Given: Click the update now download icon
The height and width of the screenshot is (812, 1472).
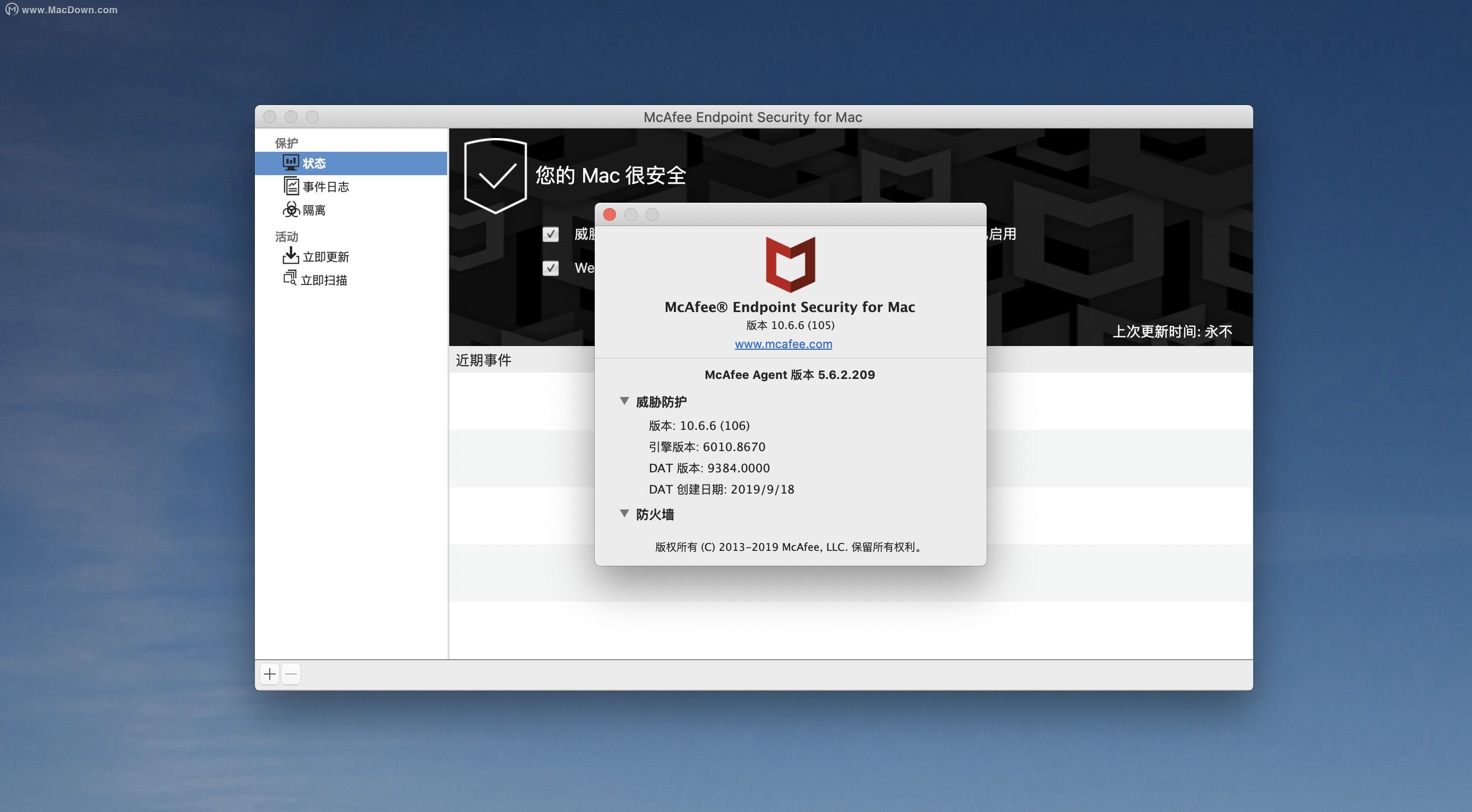Looking at the screenshot, I should coord(290,256).
